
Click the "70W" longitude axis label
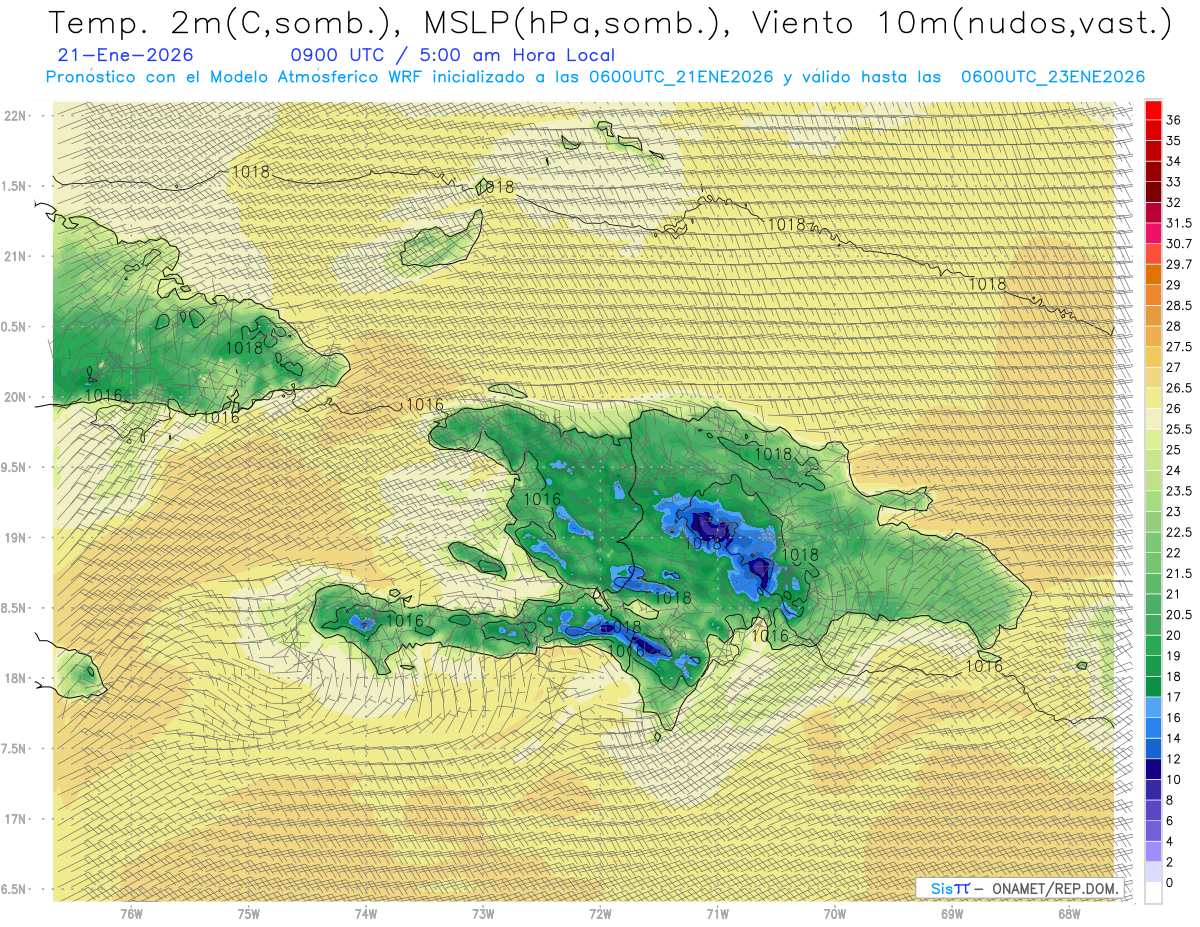pos(835,913)
